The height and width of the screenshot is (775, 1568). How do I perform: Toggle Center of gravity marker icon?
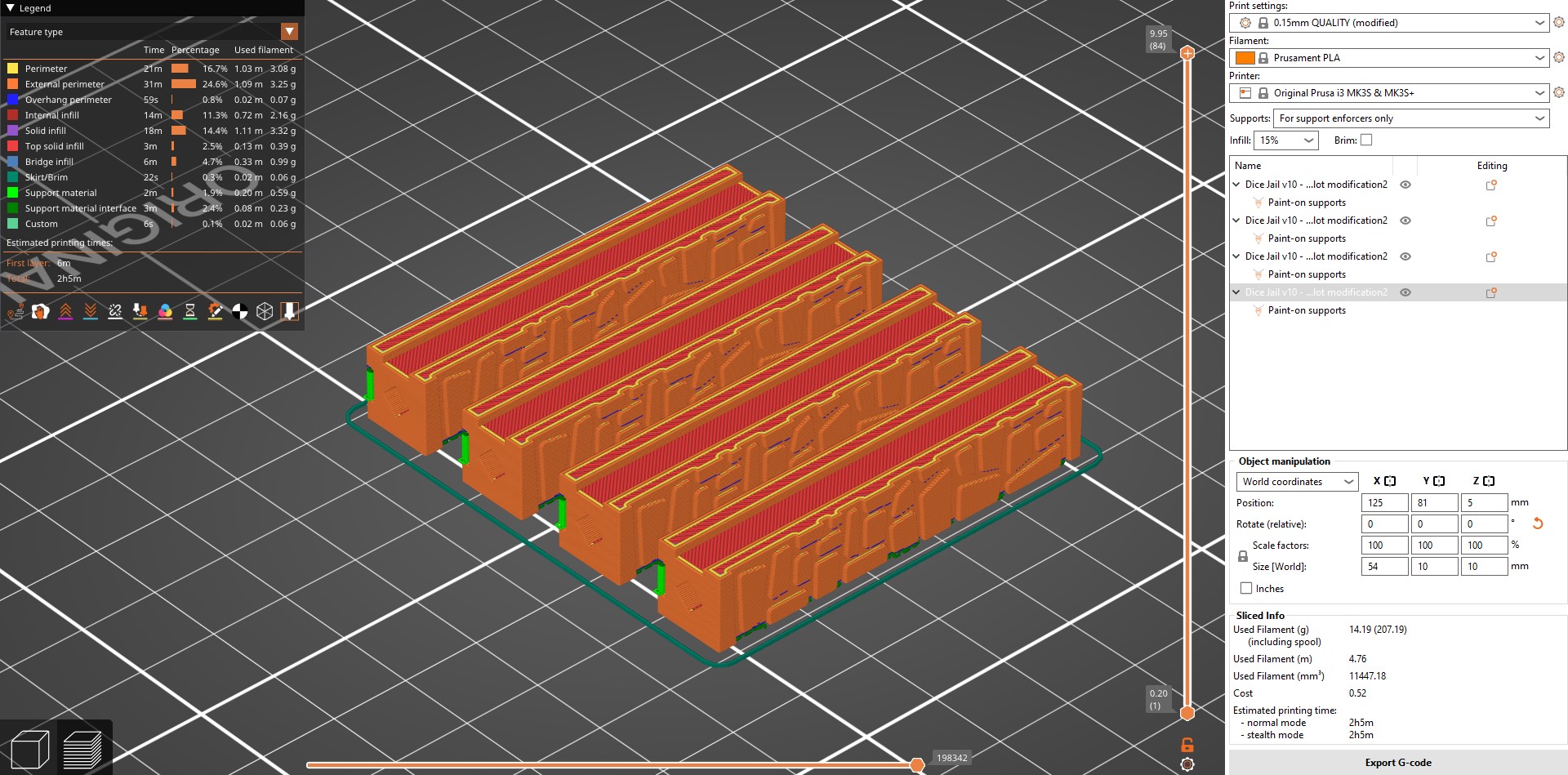[x=240, y=311]
